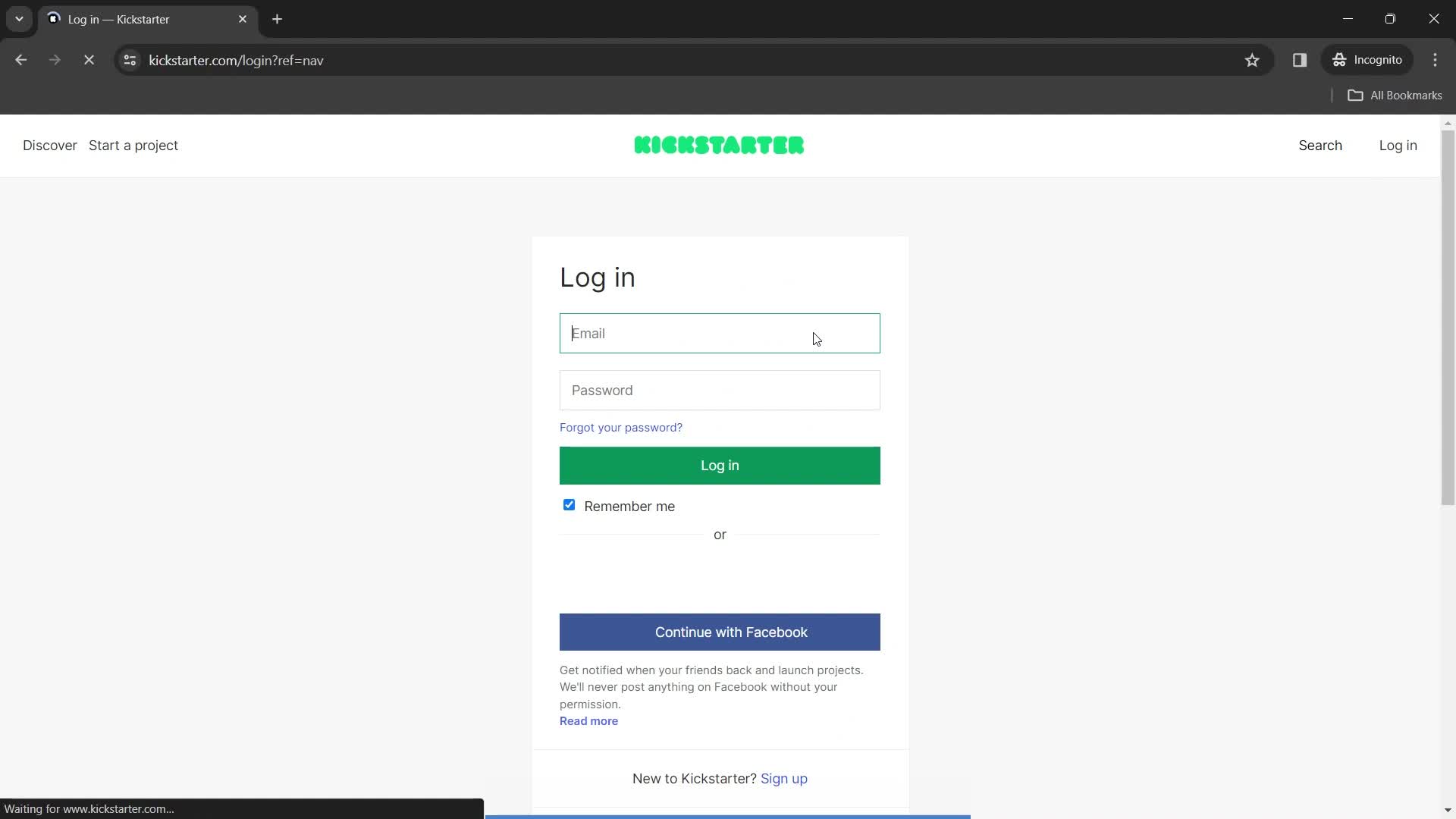Click the All Bookmarks folder icon

tap(1358, 94)
